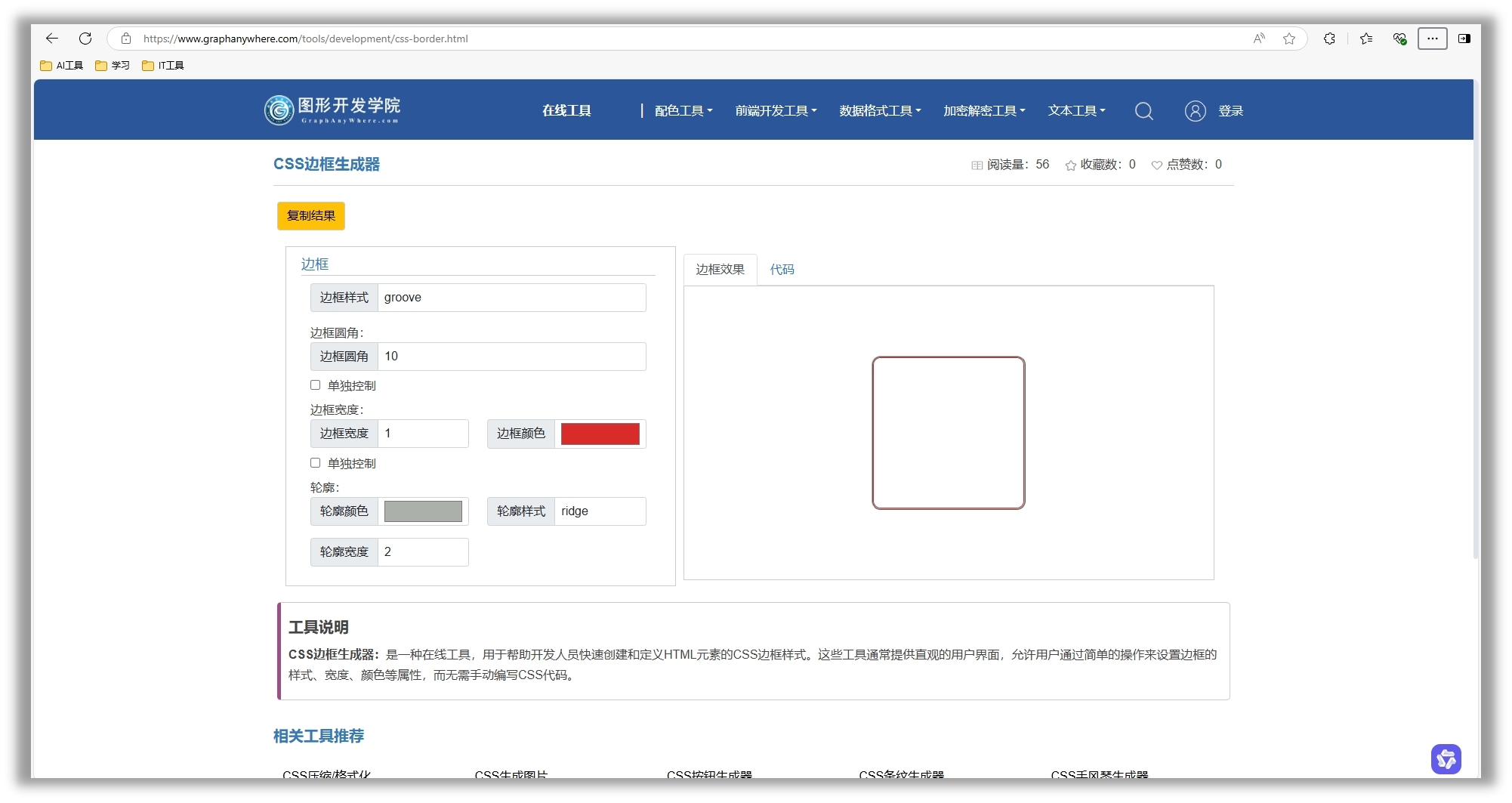Click the 边框宽度 input field
Image resolution: width=1512 pixels, height=803 pixels.
coord(423,434)
